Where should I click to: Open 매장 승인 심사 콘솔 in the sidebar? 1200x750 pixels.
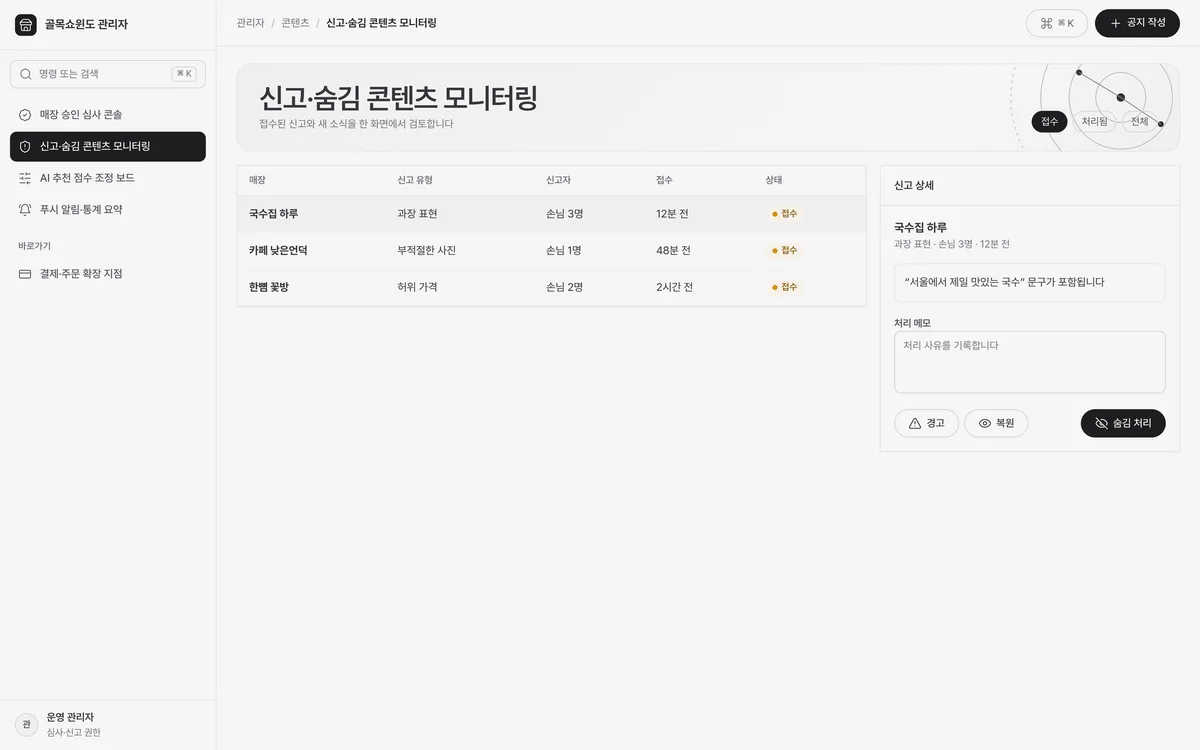tap(108, 115)
